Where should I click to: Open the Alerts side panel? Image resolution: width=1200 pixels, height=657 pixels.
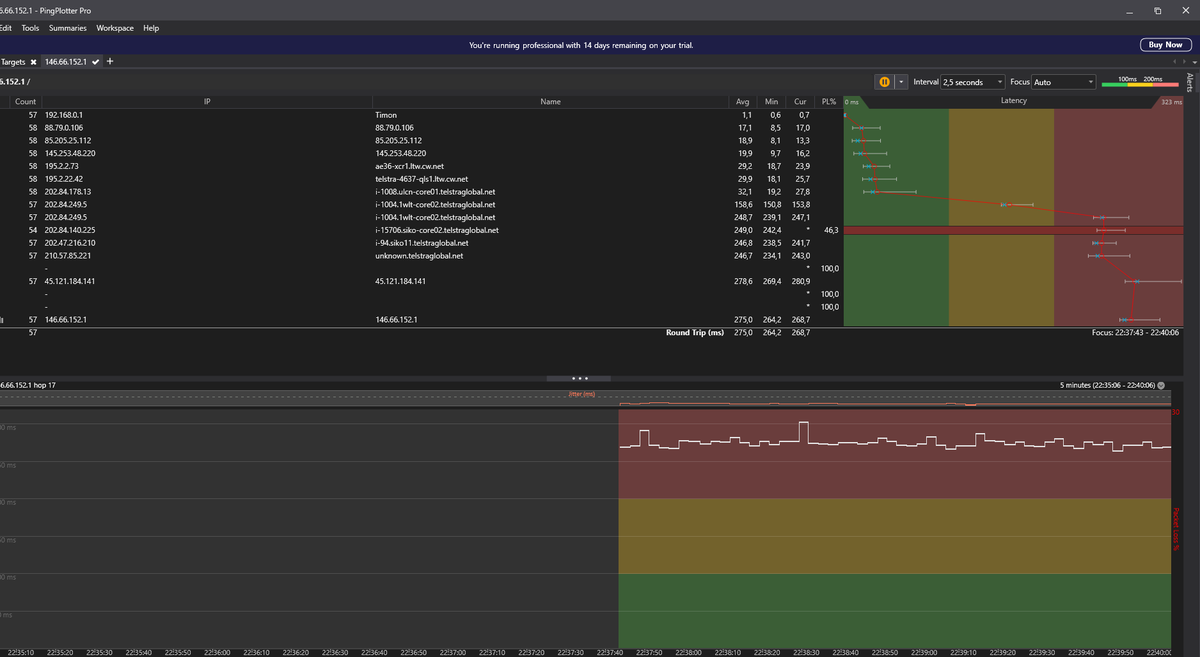1189,82
